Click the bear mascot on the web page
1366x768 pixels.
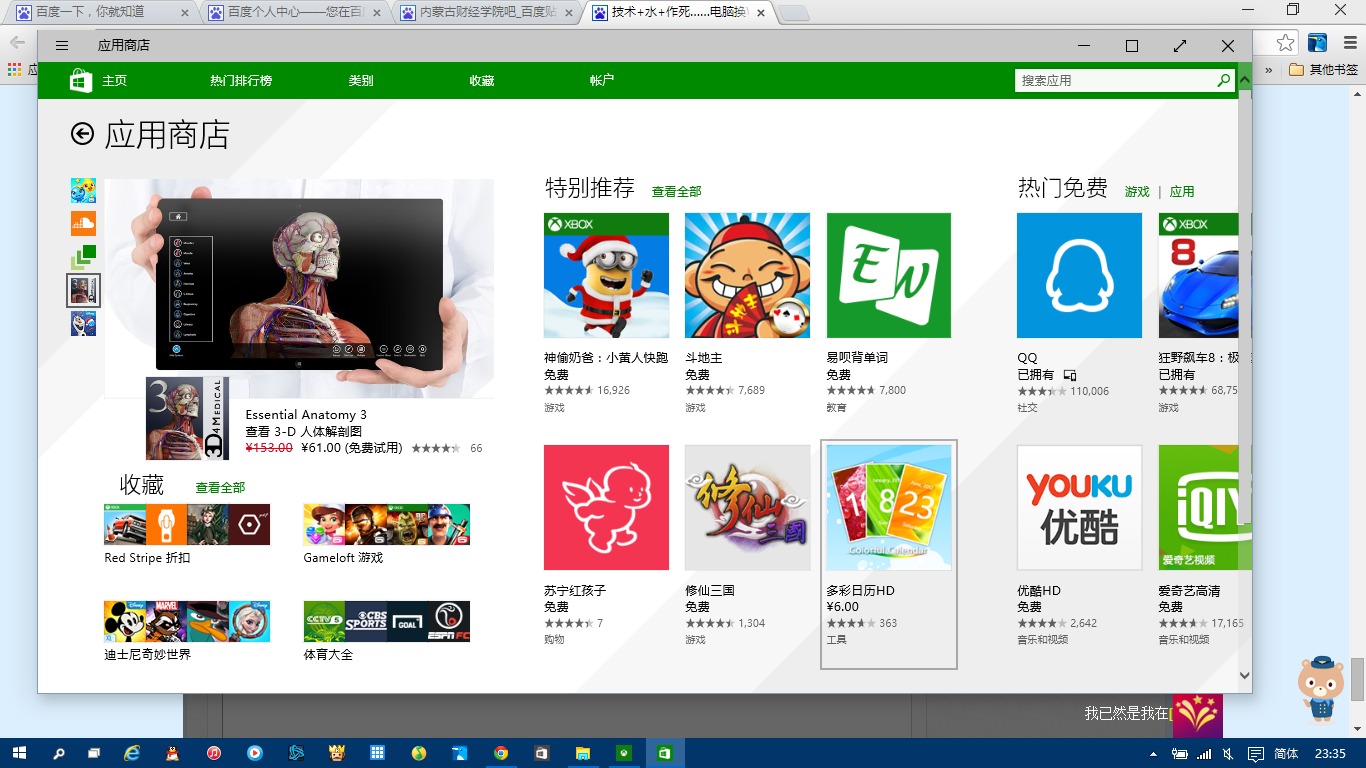coord(1320,688)
